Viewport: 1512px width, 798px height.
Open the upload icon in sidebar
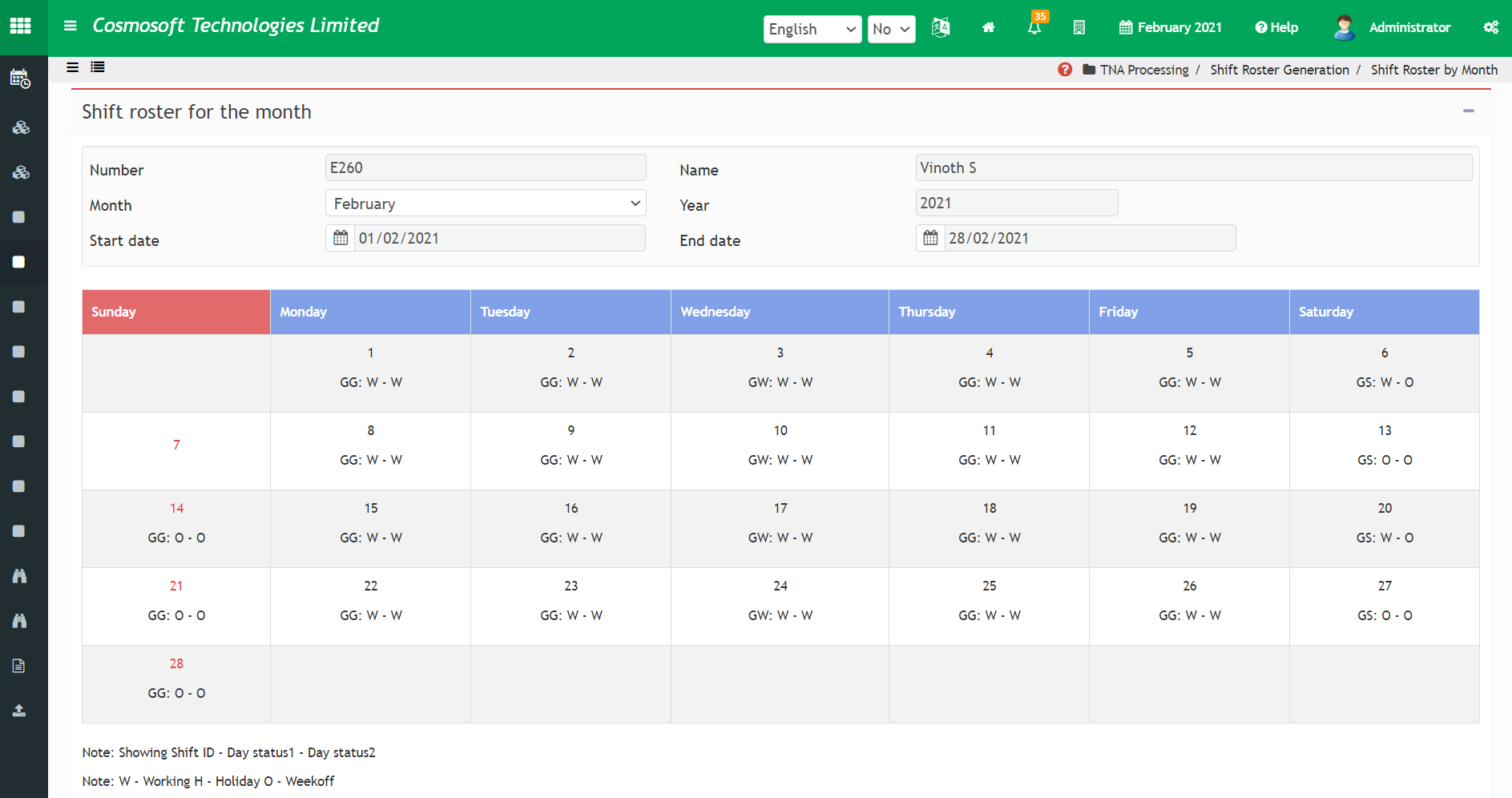click(x=19, y=711)
